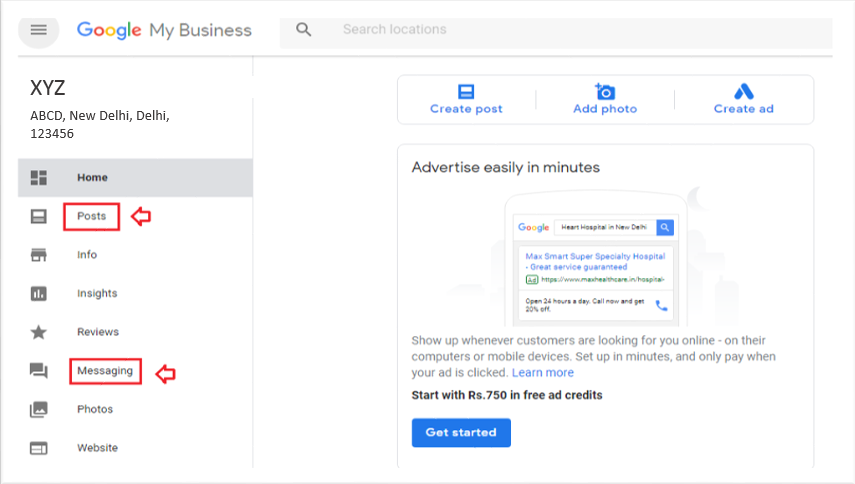Click the Get started button

coord(461,433)
